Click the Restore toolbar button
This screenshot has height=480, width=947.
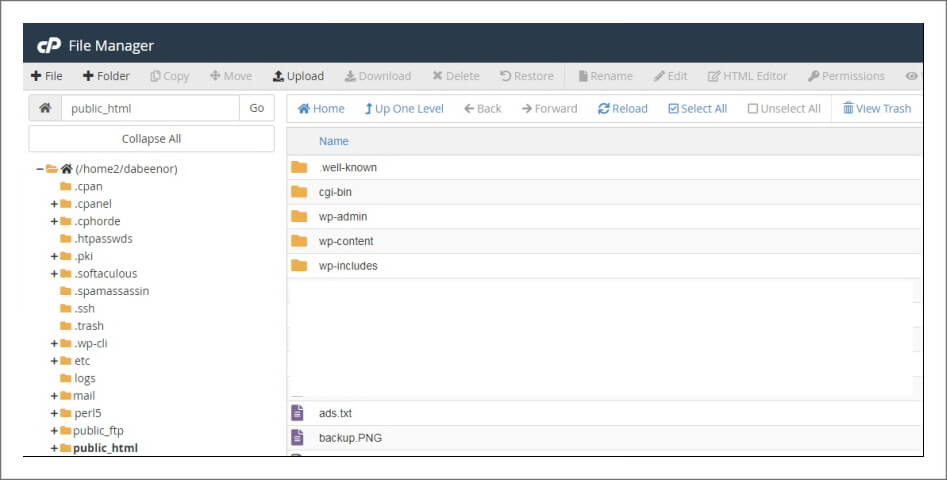[527, 76]
